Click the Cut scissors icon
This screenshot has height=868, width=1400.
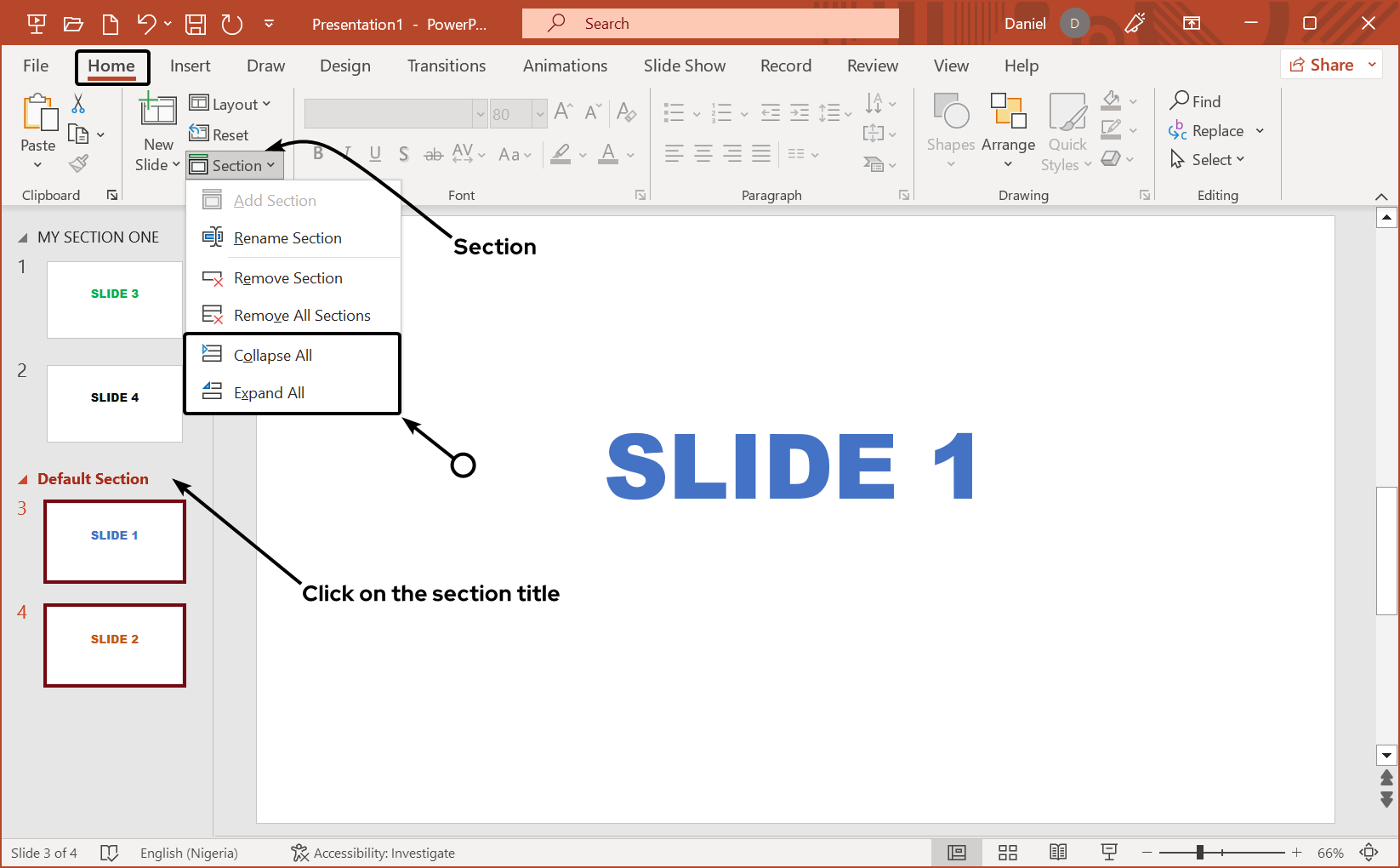pos(78,104)
